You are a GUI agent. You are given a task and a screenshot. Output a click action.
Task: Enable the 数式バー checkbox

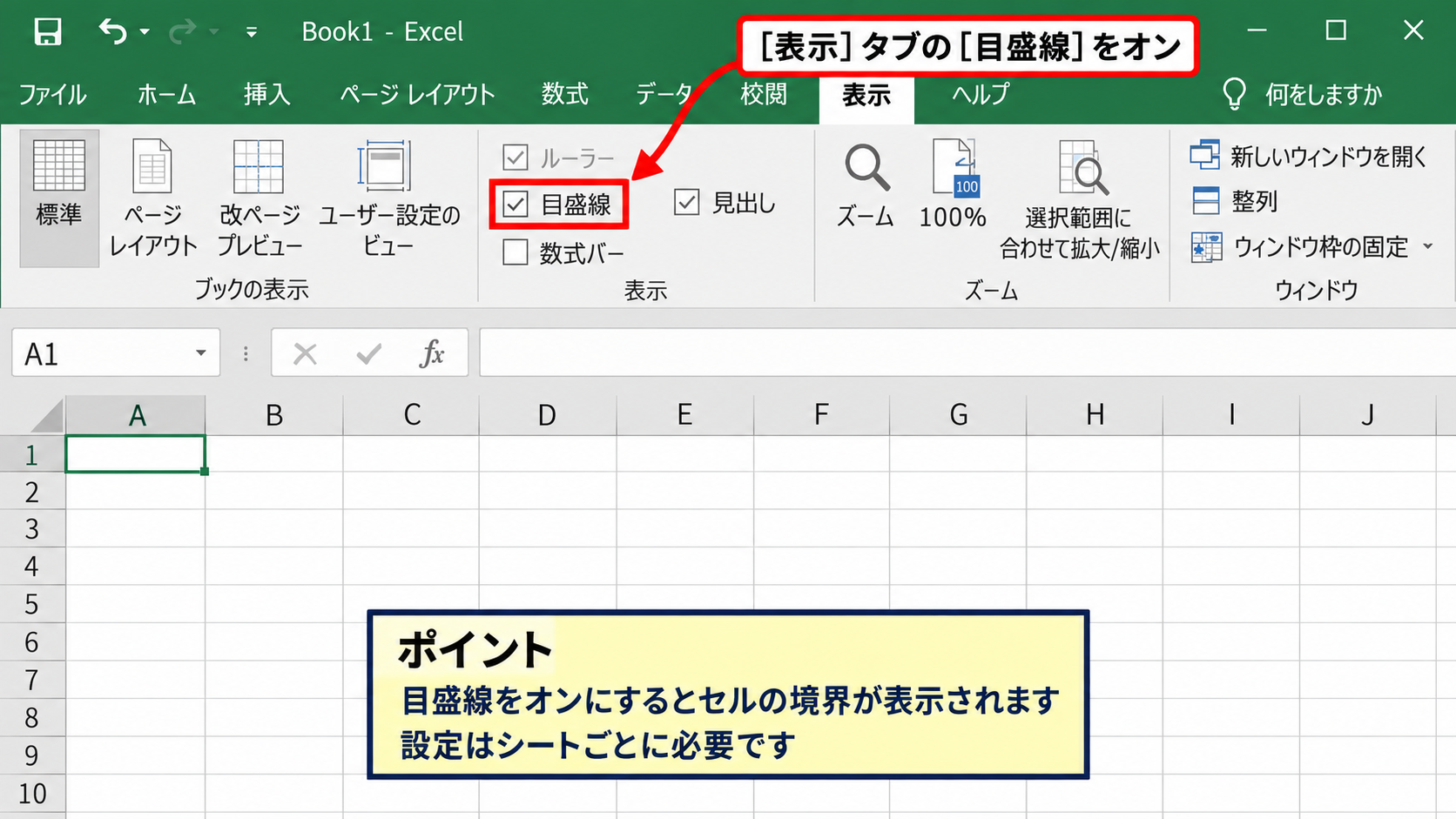(516, 252)
